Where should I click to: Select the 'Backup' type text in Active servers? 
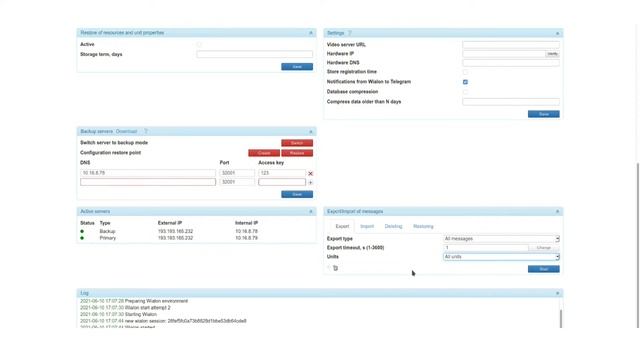click(107, 231)
